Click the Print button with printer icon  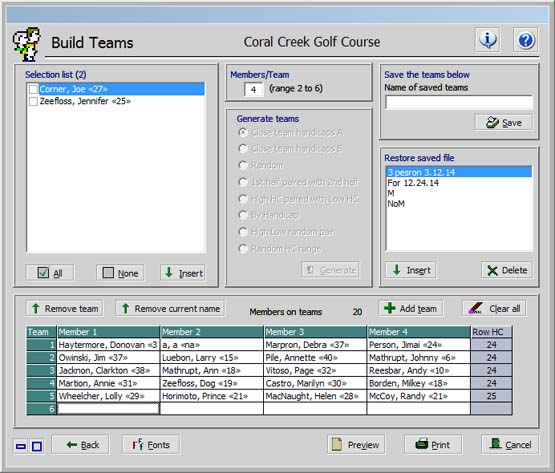tap(433, 444)
